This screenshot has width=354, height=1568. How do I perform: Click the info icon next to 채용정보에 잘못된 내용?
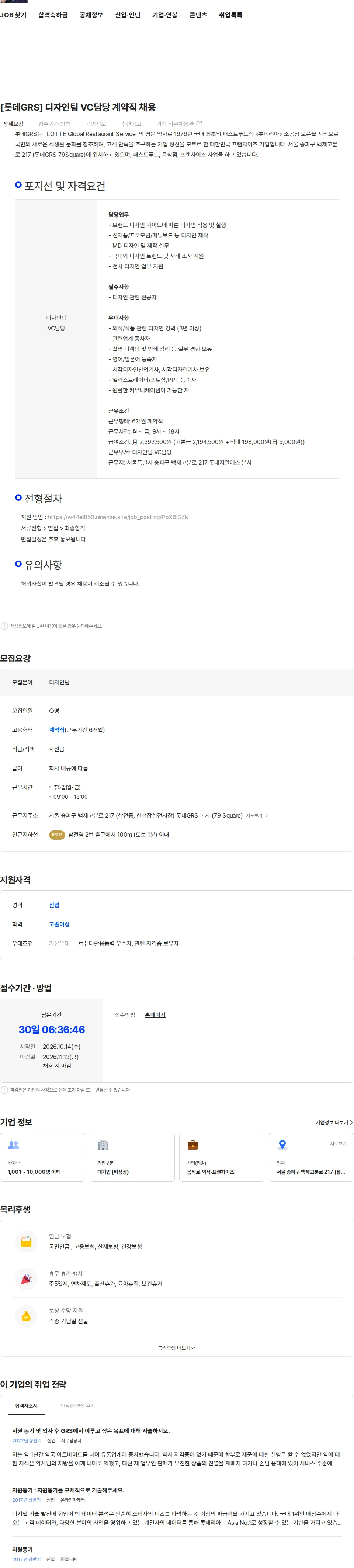click(x=4, y=626)
